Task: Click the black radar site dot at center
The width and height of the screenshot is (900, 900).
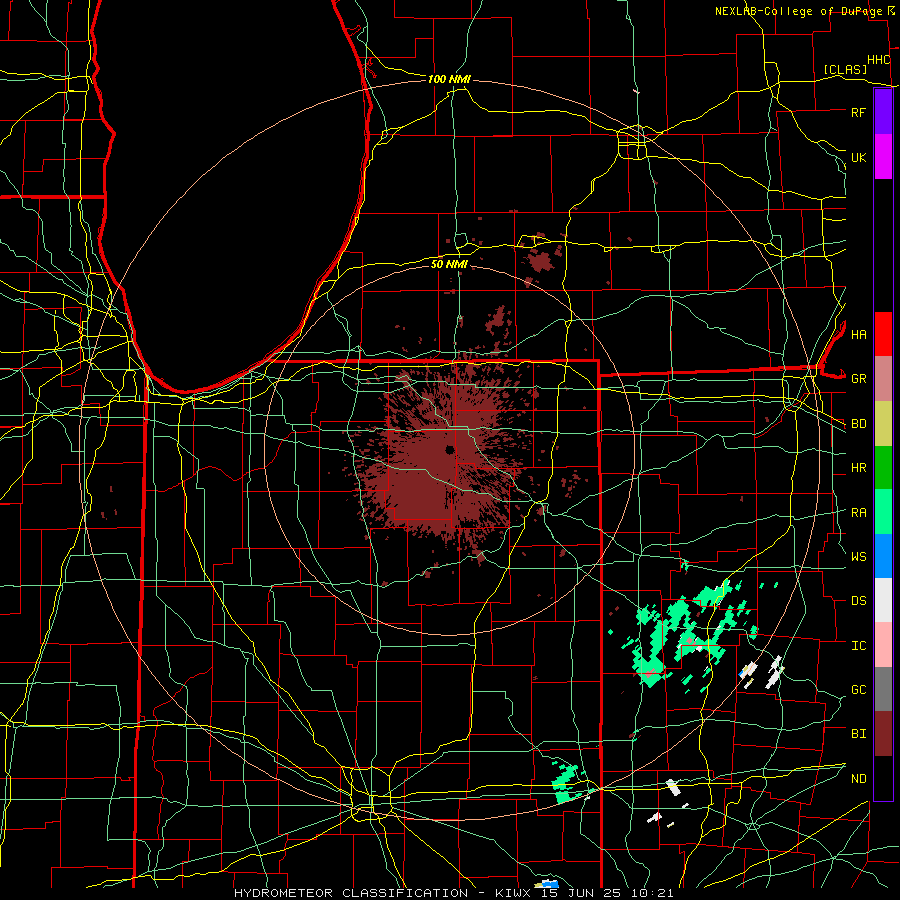Action: 449,449
